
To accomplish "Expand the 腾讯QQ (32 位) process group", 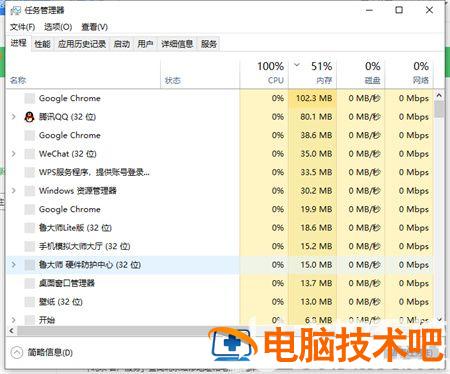I will [x=14, y=117].
